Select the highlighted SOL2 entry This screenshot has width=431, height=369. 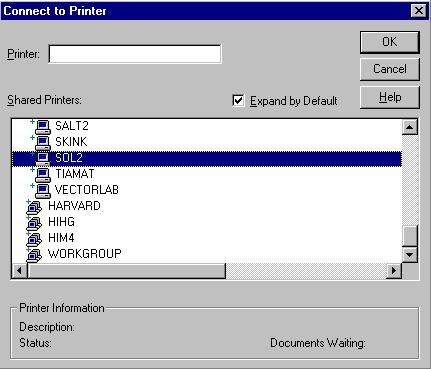207,159
